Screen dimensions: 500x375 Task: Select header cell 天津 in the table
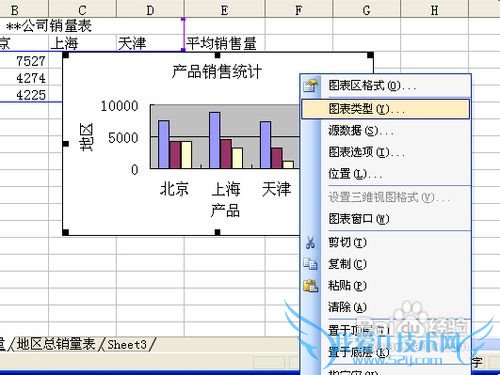coord(150,43)
